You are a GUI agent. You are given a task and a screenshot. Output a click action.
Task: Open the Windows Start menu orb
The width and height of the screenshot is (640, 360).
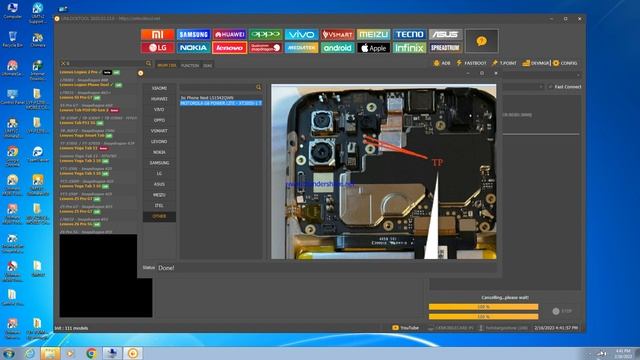(x=9, y=353)
